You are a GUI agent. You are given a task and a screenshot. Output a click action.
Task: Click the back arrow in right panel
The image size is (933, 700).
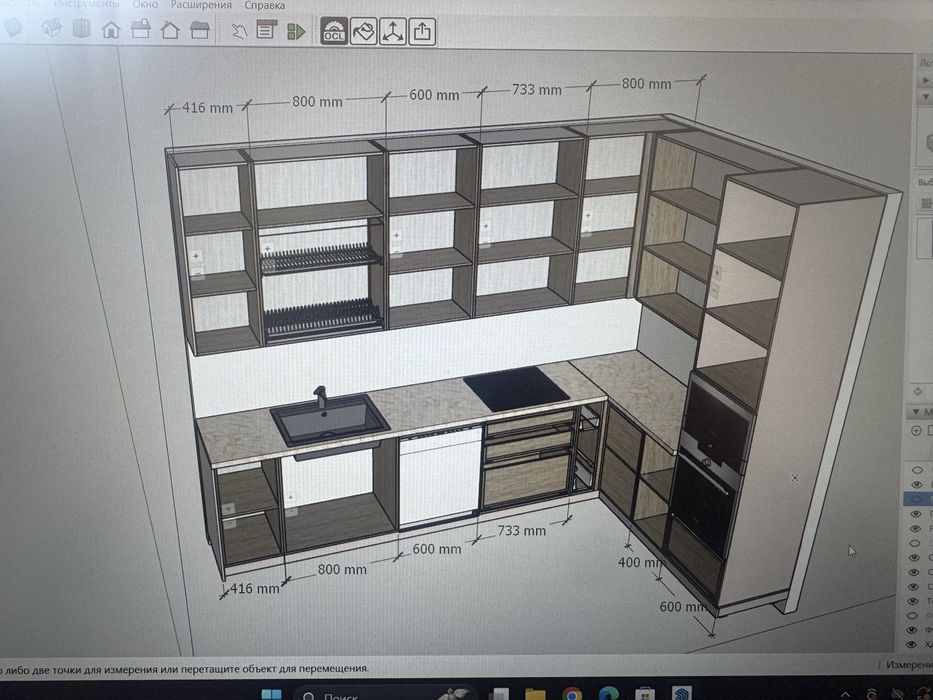click(918, 391)
